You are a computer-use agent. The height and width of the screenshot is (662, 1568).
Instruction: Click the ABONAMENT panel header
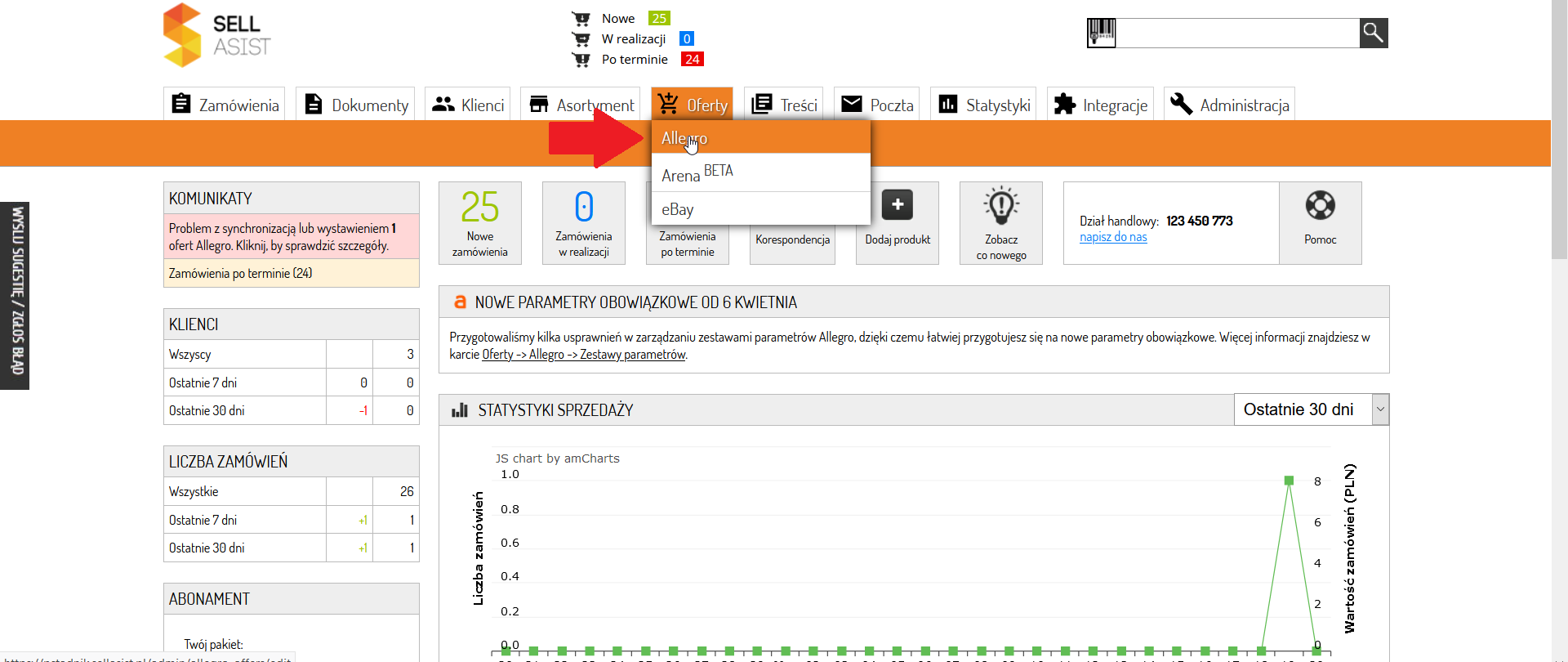pos(292,598)
